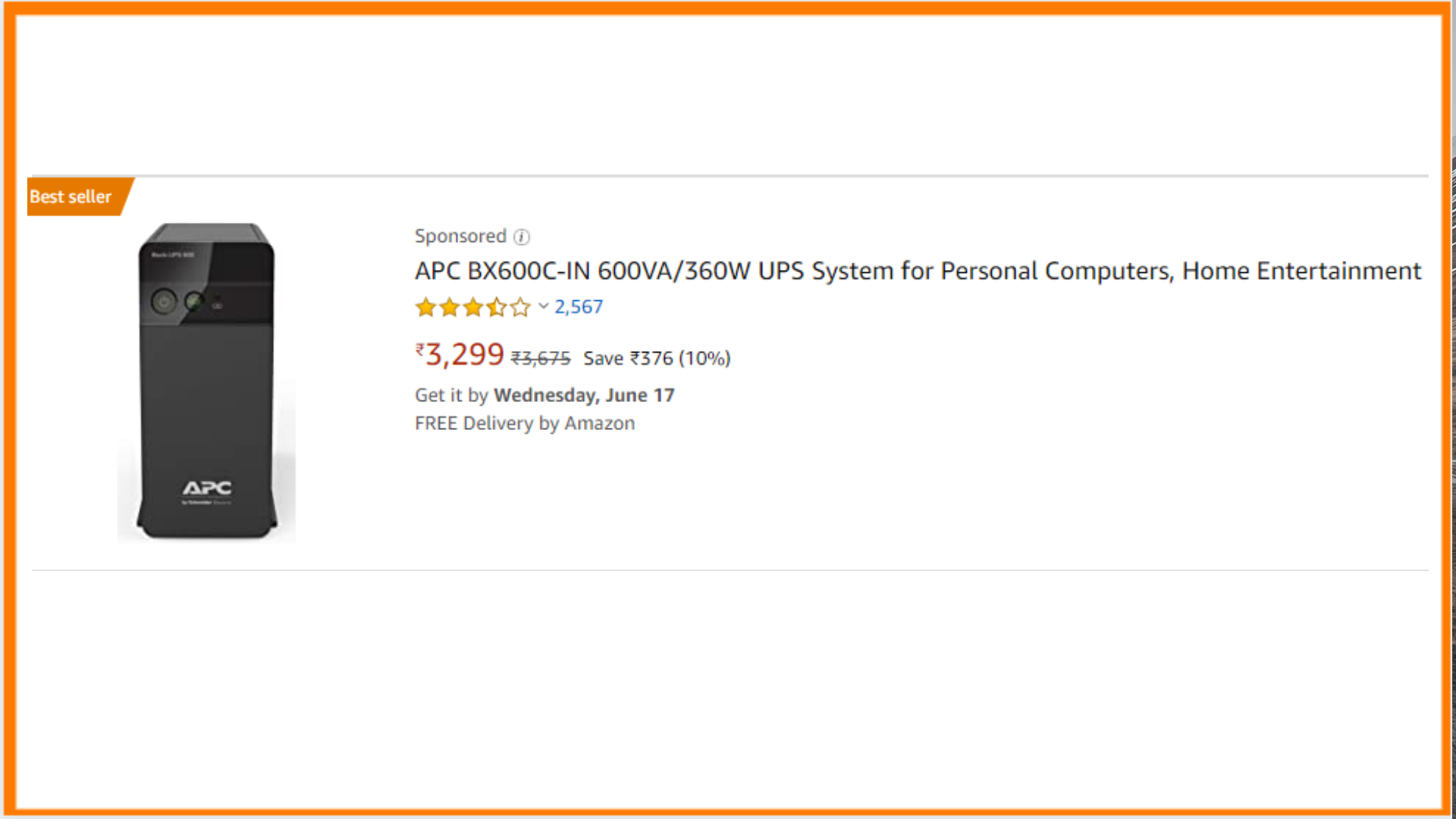Click the second gold rating star

pyautogui.click(x=450, y=307)
